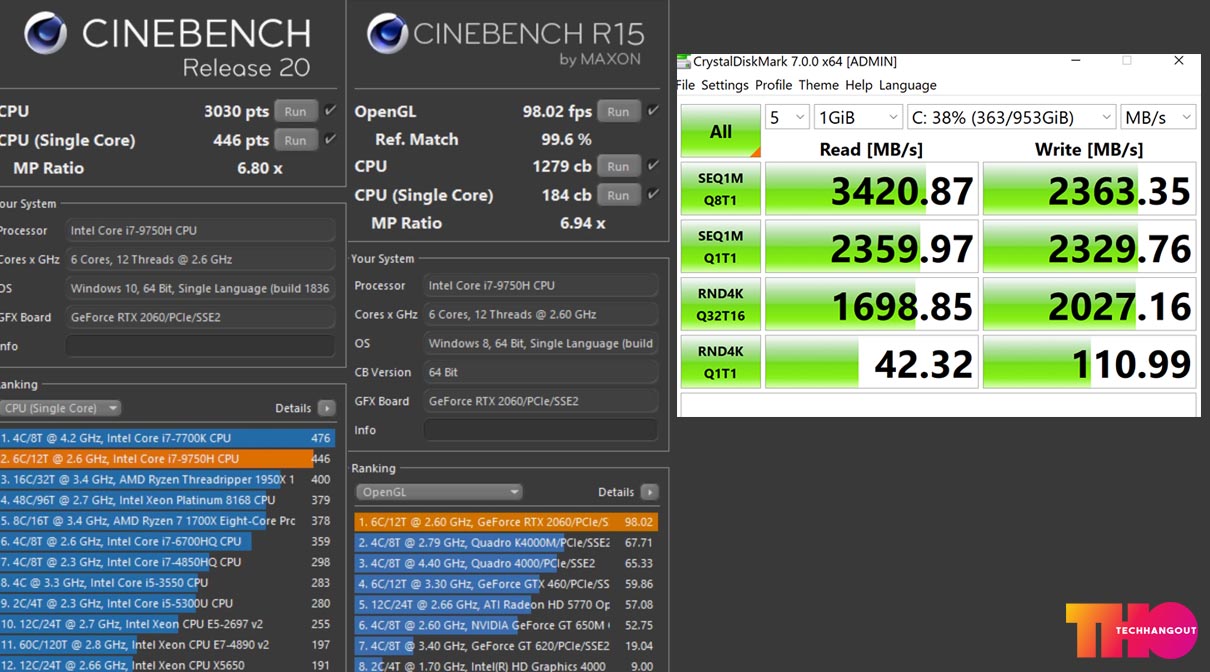This screenshot has height=672, width=1210.
Task: Select the Quadro 4000 OpenGL ranking row
Action: [x=507, y=563]
